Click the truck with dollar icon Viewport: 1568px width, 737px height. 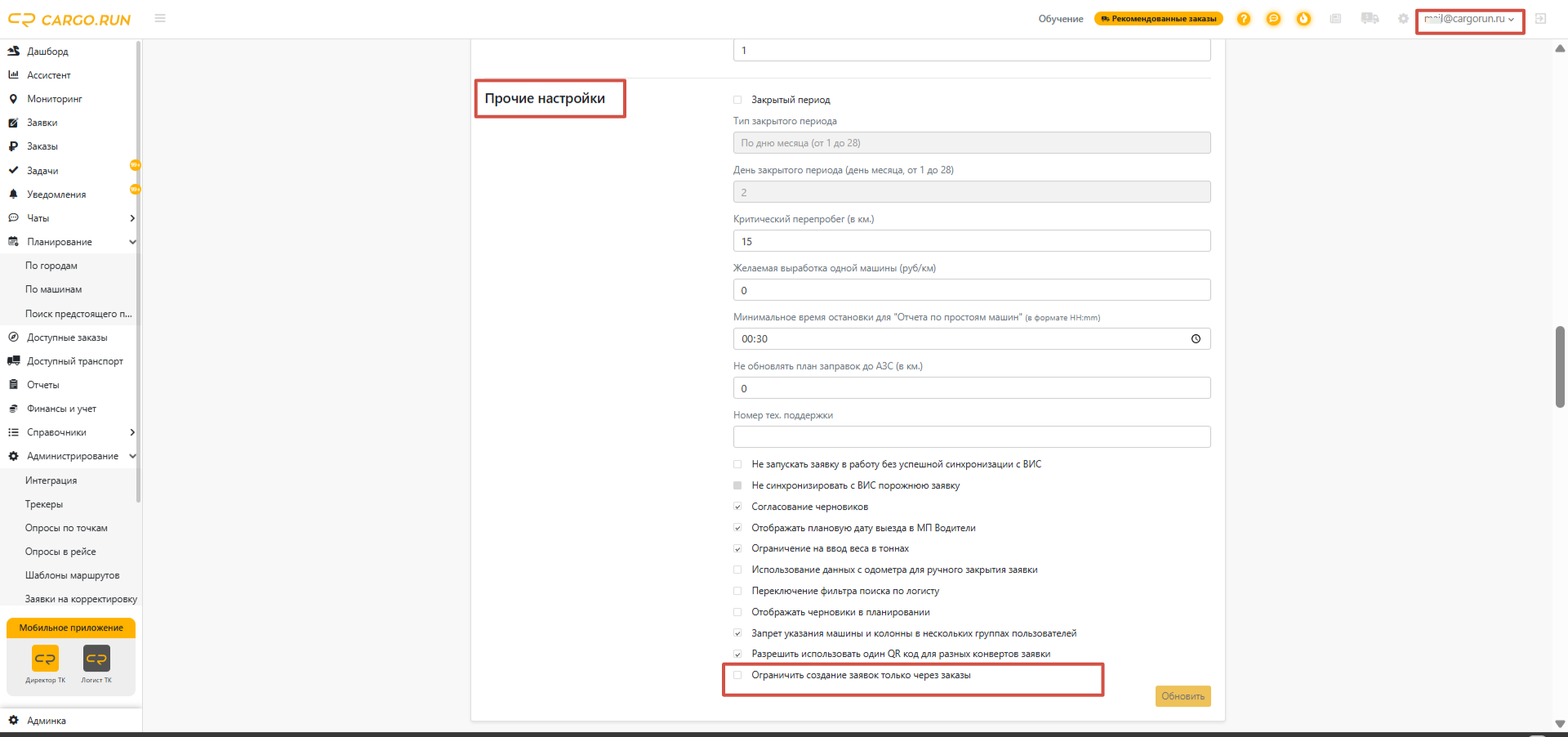1370,19
